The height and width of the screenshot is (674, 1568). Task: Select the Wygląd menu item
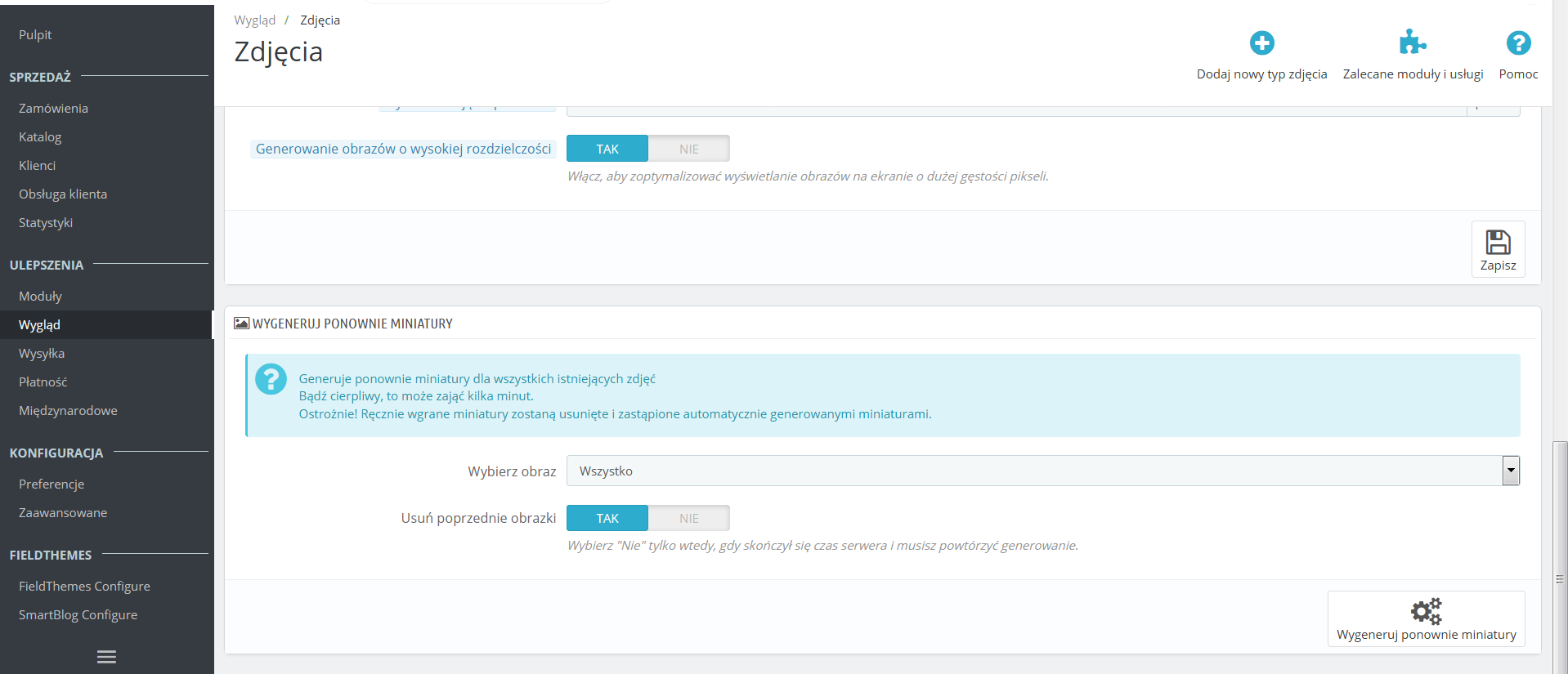[x=39, y=324]
